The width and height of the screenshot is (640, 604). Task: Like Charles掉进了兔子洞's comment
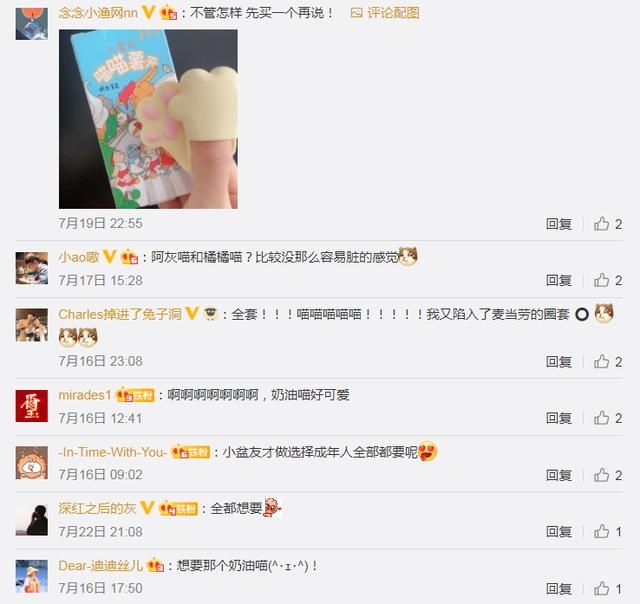601,361
